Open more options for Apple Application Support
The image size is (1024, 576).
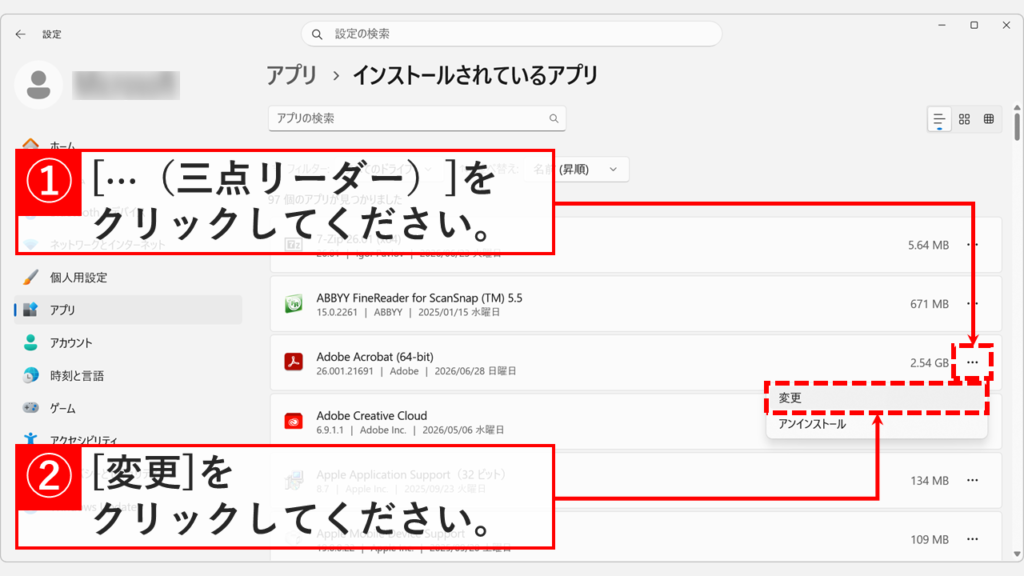pyautogui.click(x=972, y=481)
